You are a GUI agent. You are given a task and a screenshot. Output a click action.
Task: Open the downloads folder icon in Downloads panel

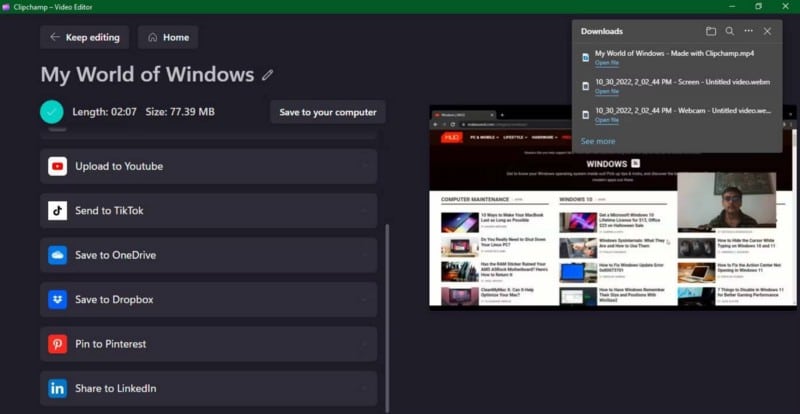[x=711, y=31]
